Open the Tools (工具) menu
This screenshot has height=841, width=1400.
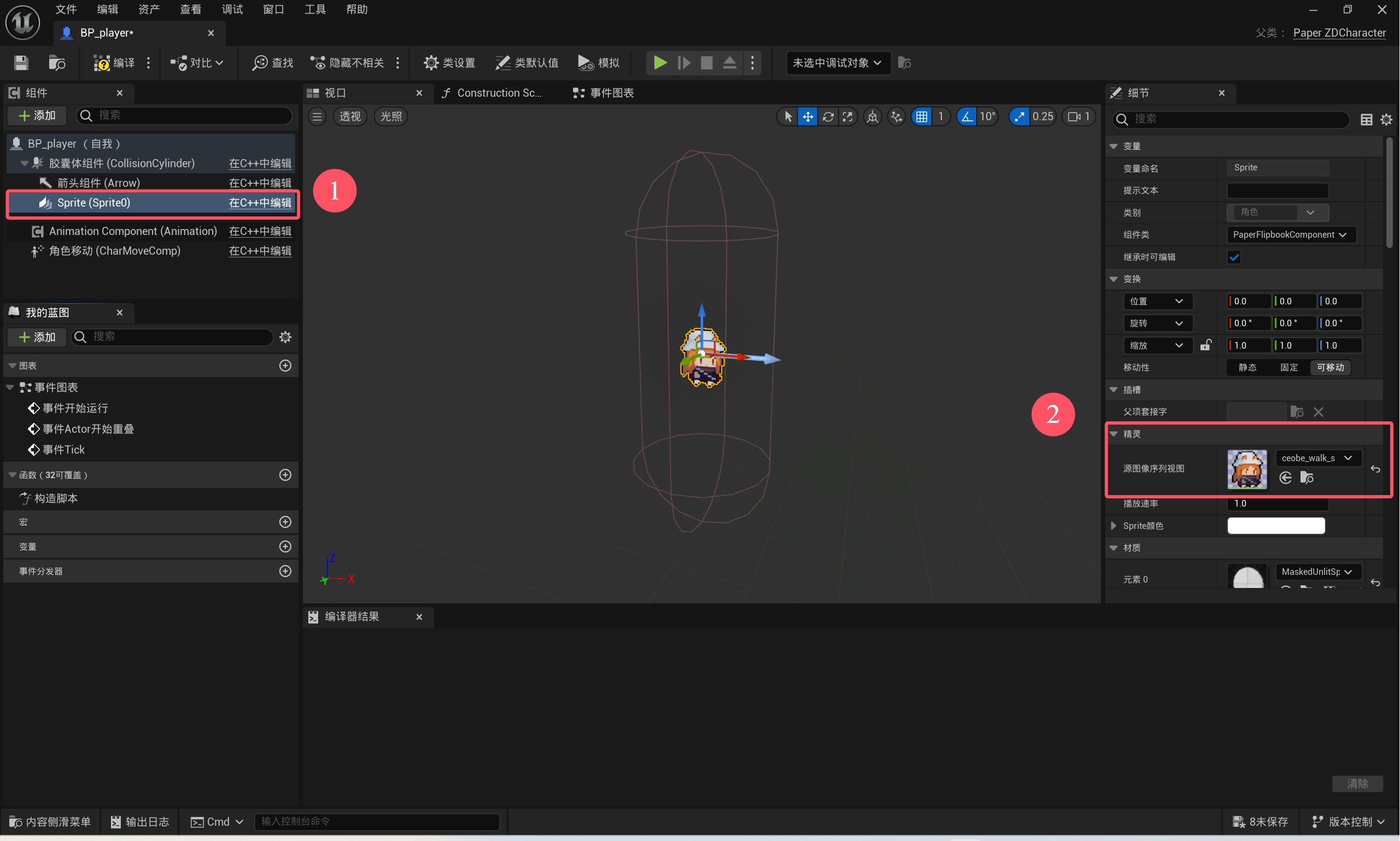click(315, 10)
